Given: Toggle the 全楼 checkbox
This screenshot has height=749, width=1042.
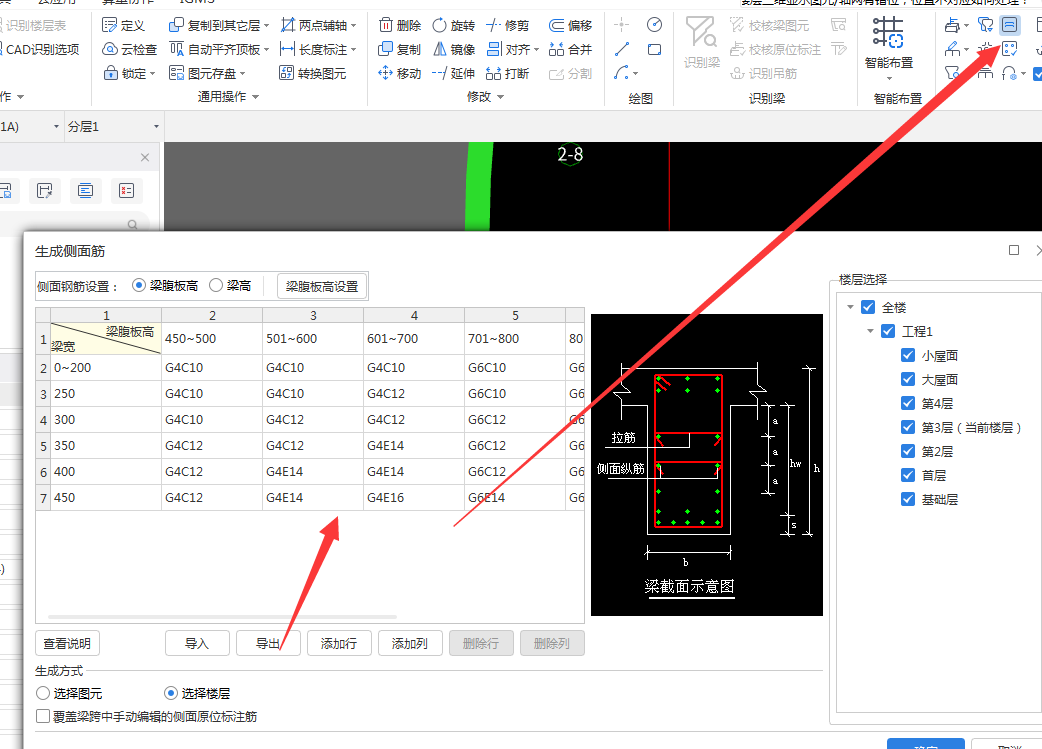Looking at the screenshot, I should click(x=868, y=307).
